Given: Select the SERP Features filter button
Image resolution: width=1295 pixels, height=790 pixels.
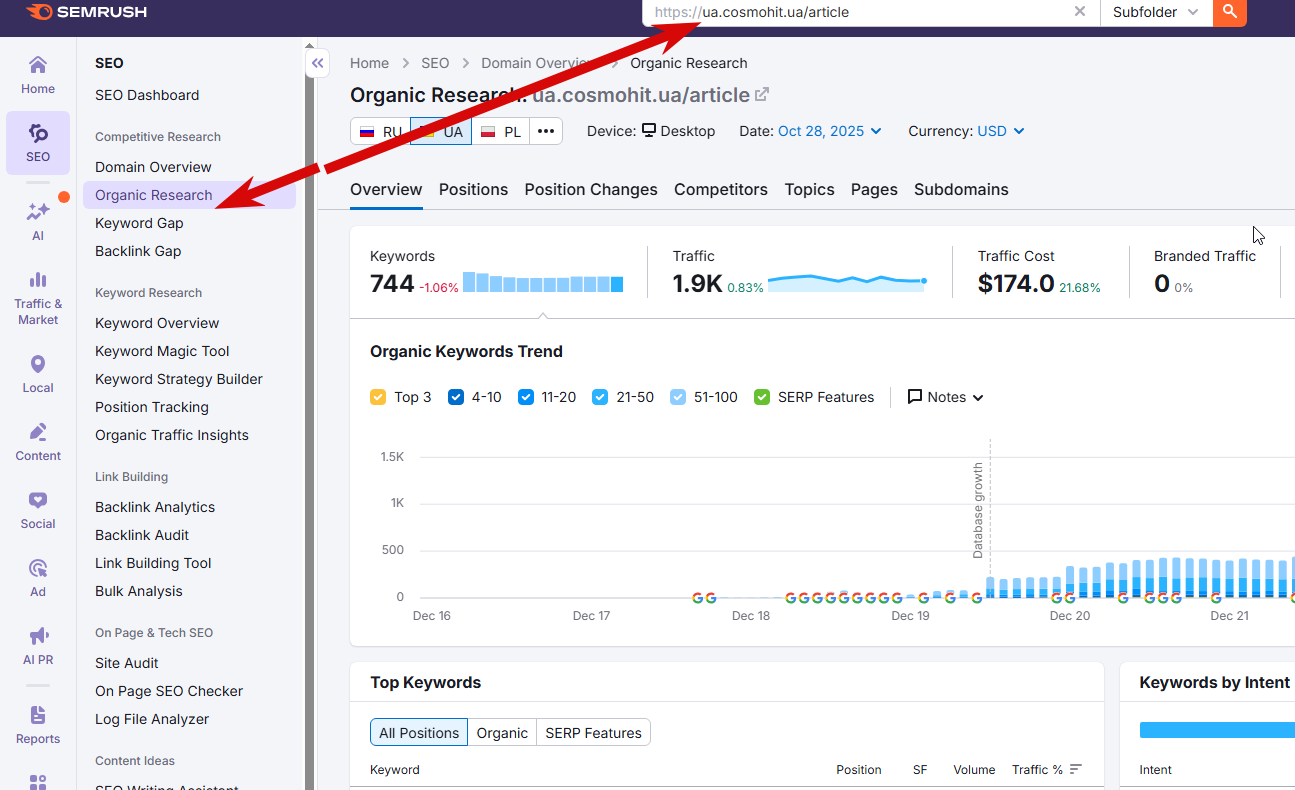Looking at the screenshot, I should pos(594,733).
